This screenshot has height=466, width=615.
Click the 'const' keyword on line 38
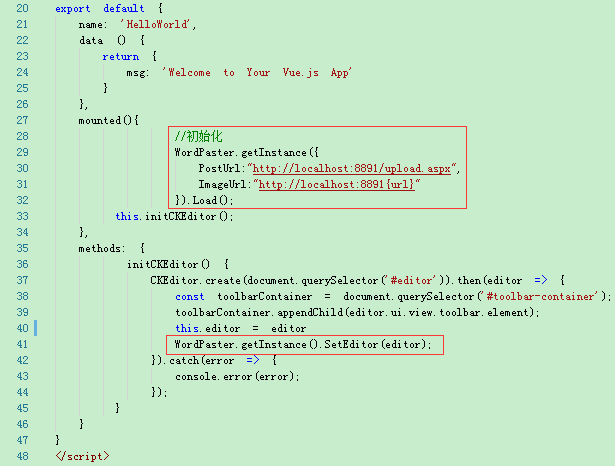pos(190,297)
